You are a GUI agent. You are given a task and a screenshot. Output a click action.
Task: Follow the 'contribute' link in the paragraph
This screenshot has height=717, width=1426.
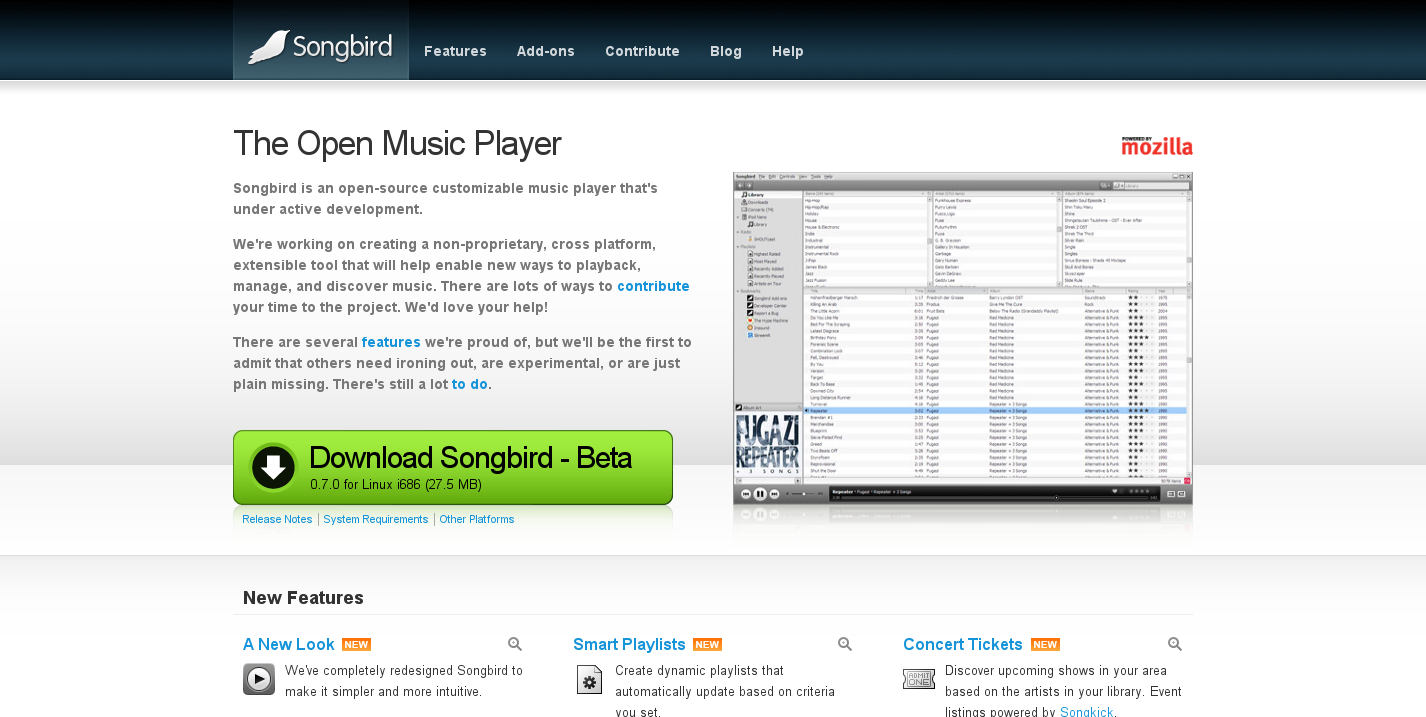click(653, 286)
